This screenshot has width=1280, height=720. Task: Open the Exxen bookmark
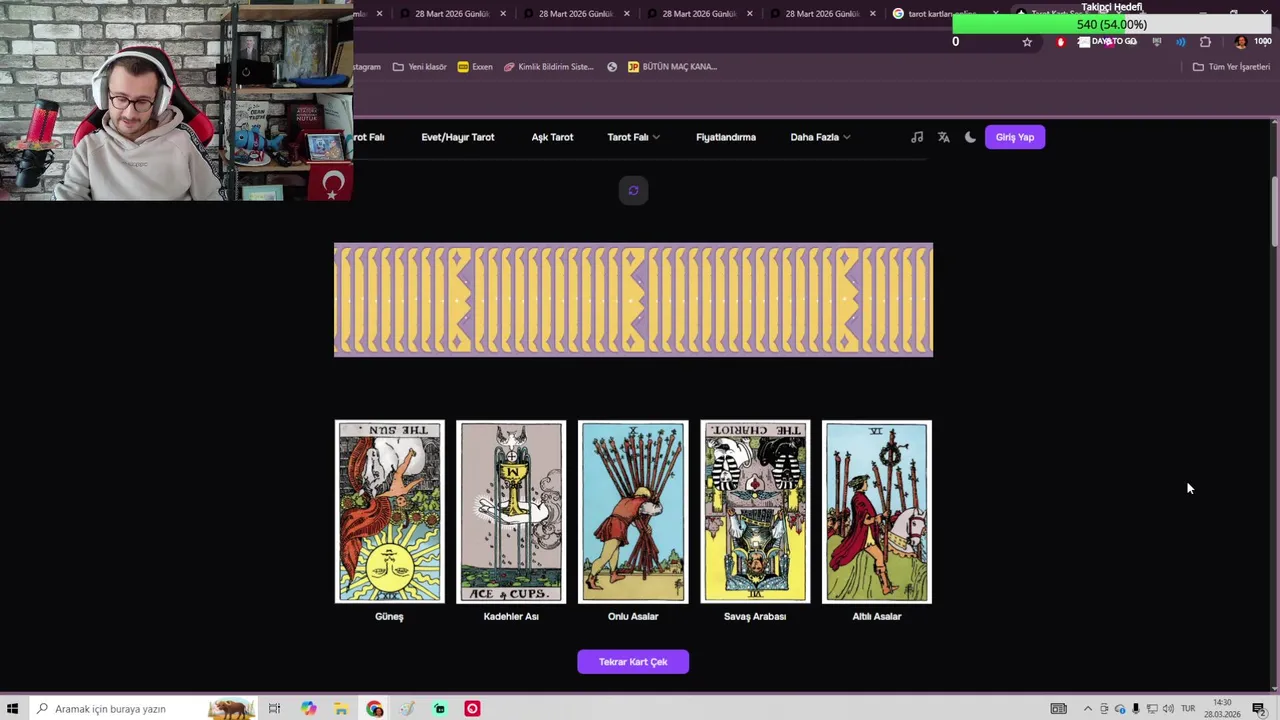tap(475, 67)
